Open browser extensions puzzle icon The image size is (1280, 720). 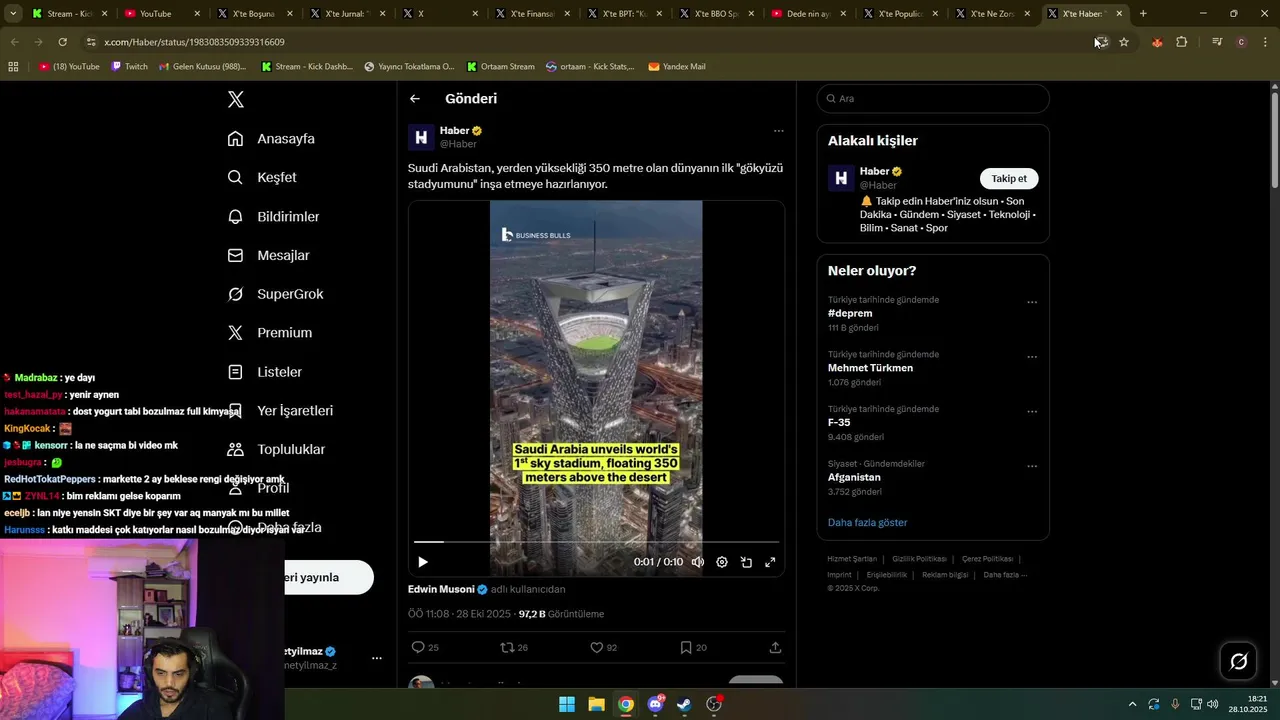1181,42
